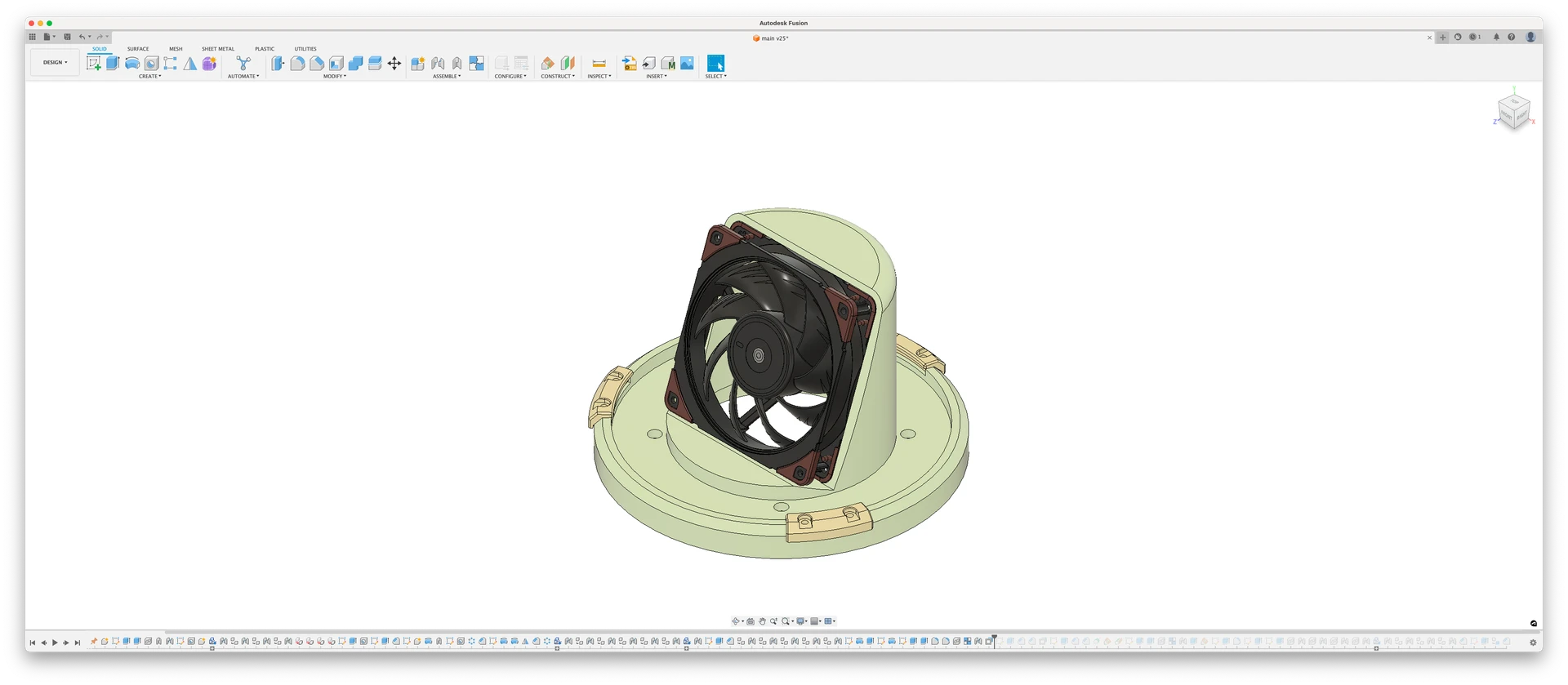Screen dimensions: 1568x685
Task: Click the Select tool icon
Action: (715, 64)
